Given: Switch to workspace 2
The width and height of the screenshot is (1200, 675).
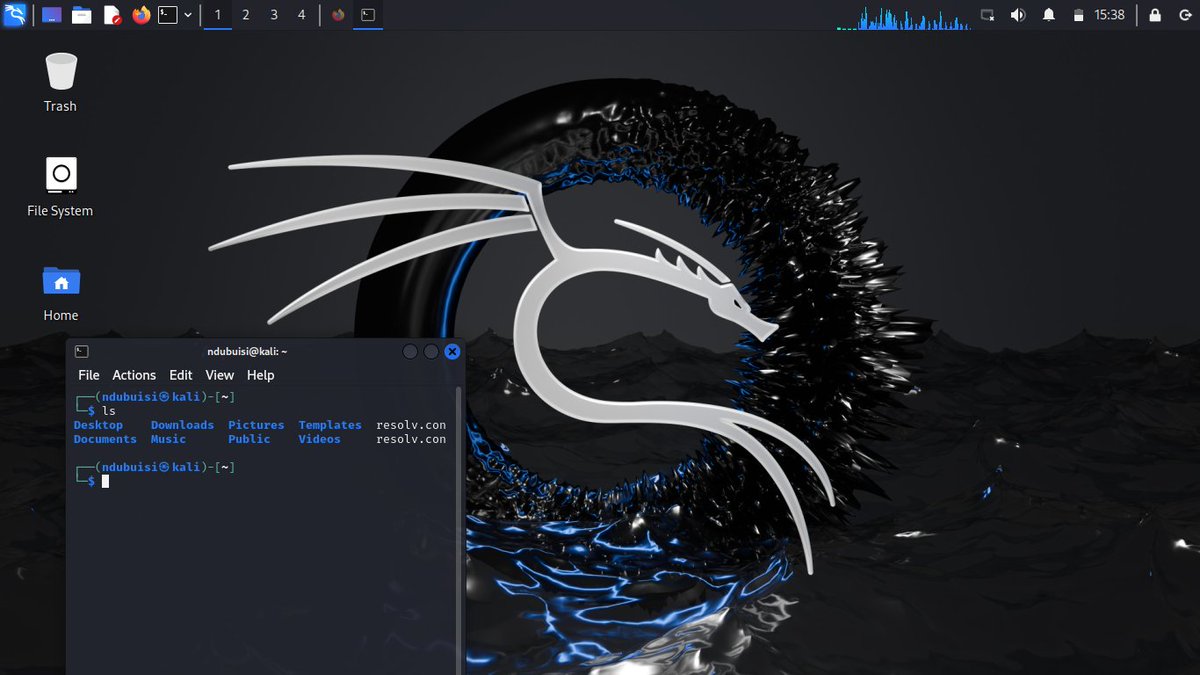Looking at the screenshot, I should point(246,14).
